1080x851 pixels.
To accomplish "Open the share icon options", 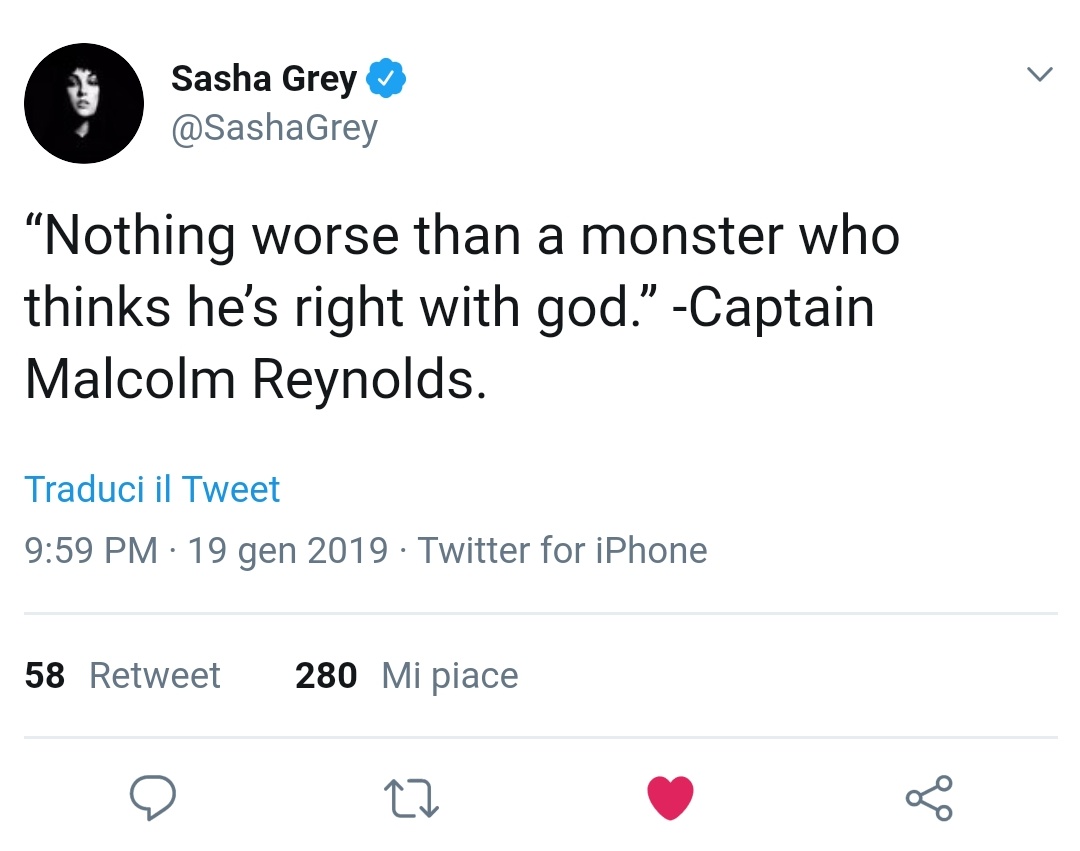I will (x=929, y=797).
